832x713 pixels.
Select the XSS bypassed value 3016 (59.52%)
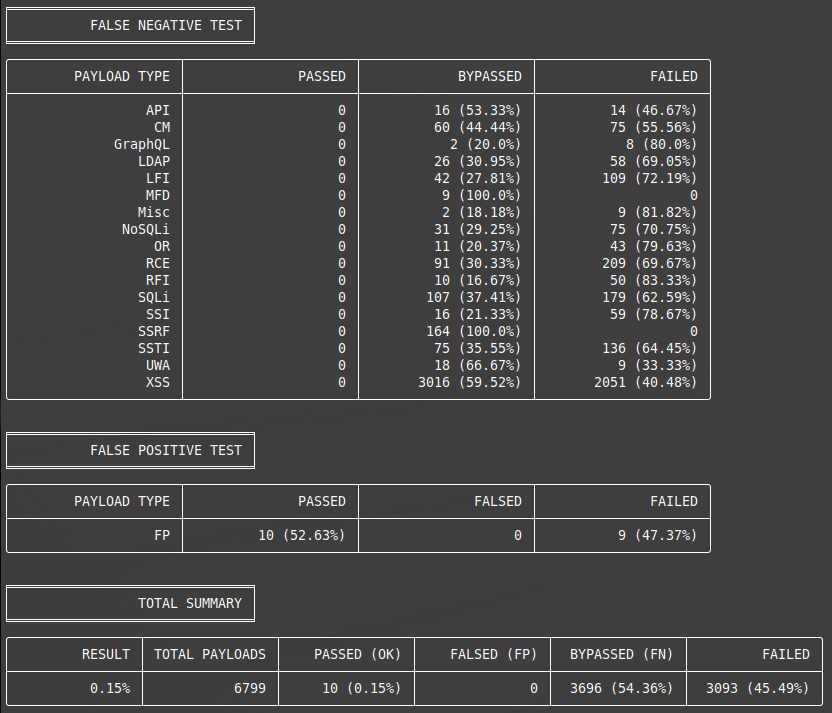tap(469, 382)
